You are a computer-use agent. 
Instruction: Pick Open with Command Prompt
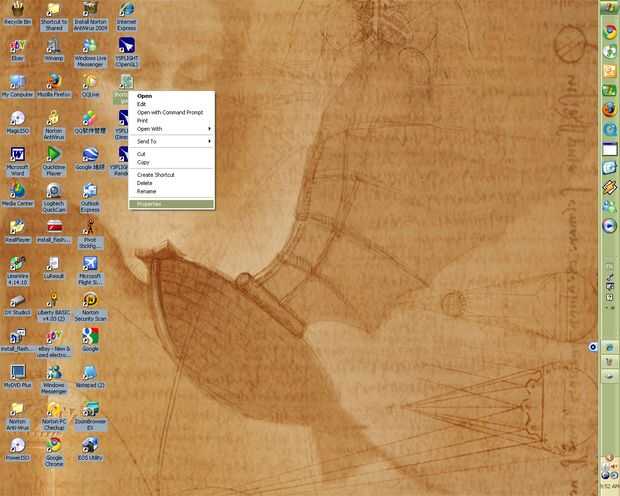click(172, 112)
